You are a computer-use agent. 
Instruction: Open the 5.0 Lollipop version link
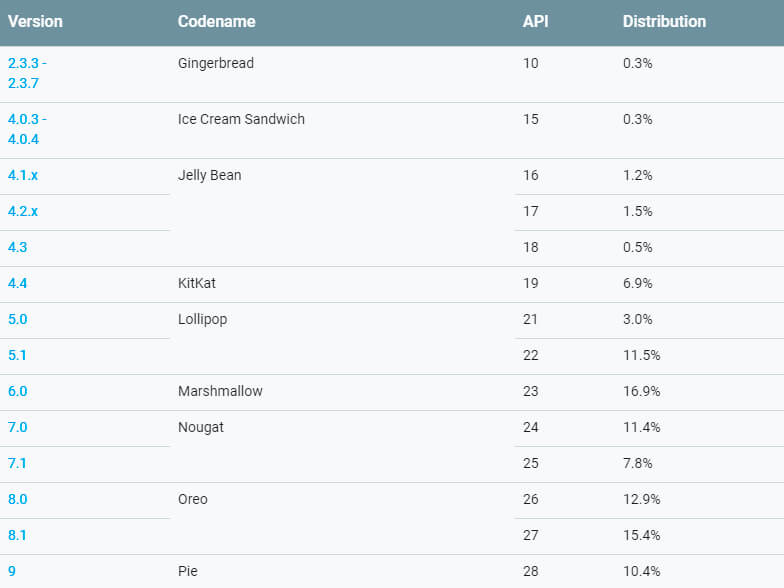[x=18, y=319]
